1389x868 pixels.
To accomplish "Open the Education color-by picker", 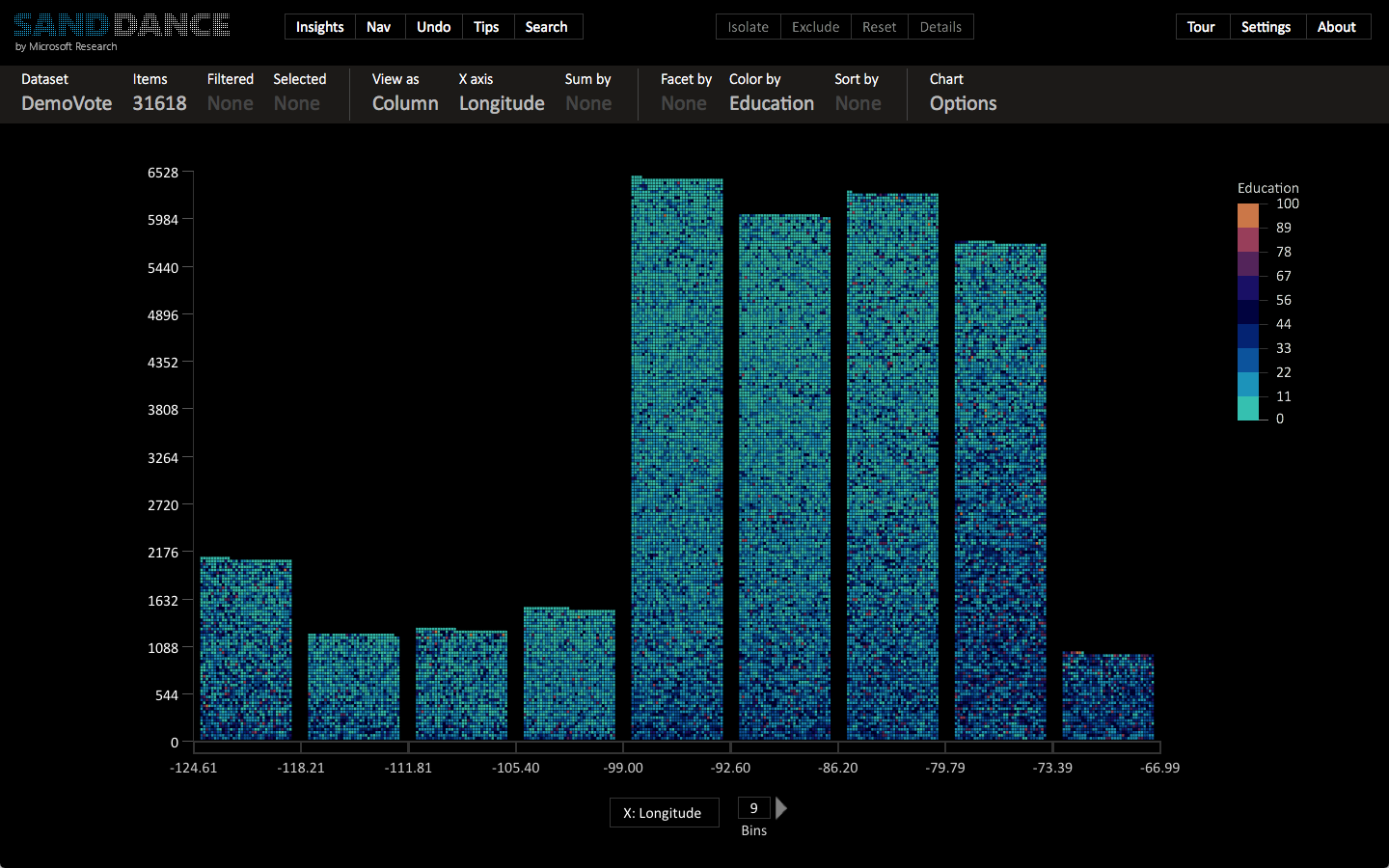I will 772,103.
